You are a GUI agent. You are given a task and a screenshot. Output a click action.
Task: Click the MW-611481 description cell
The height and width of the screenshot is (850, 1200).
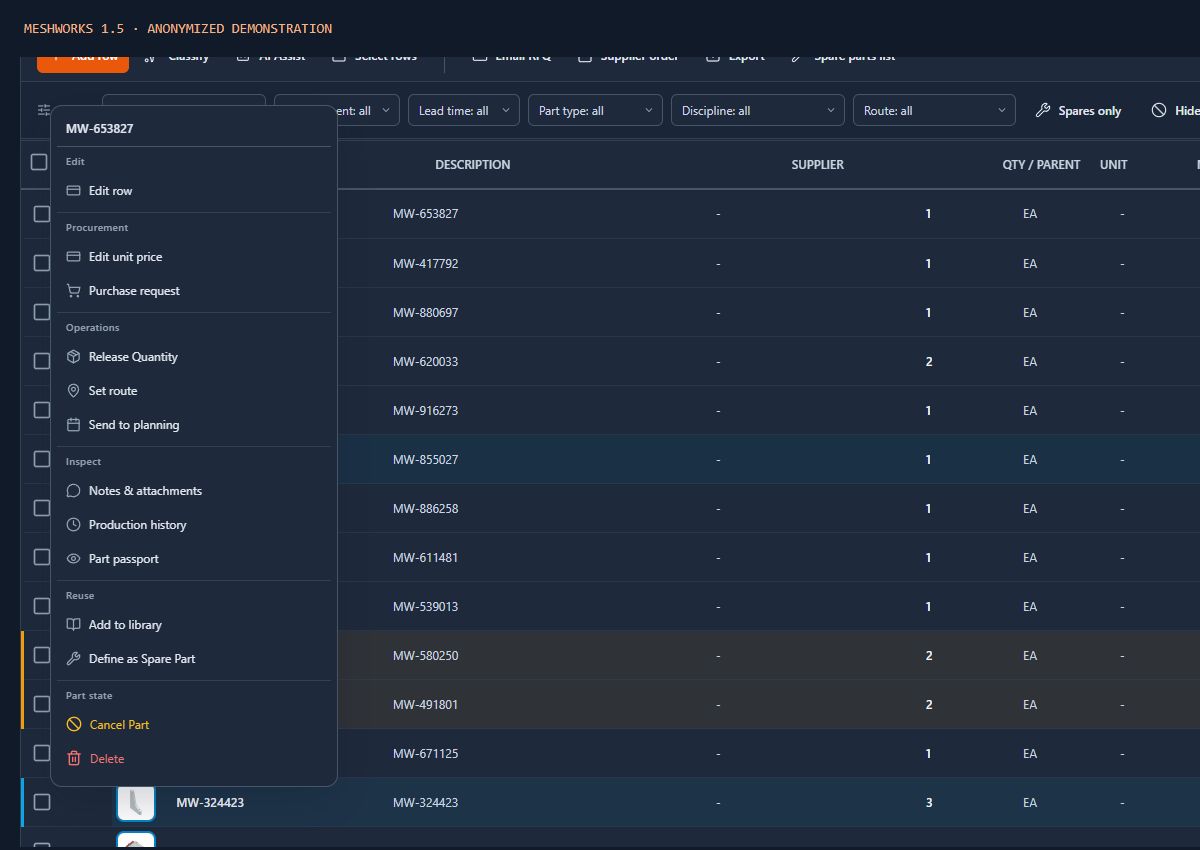(426, 558)
